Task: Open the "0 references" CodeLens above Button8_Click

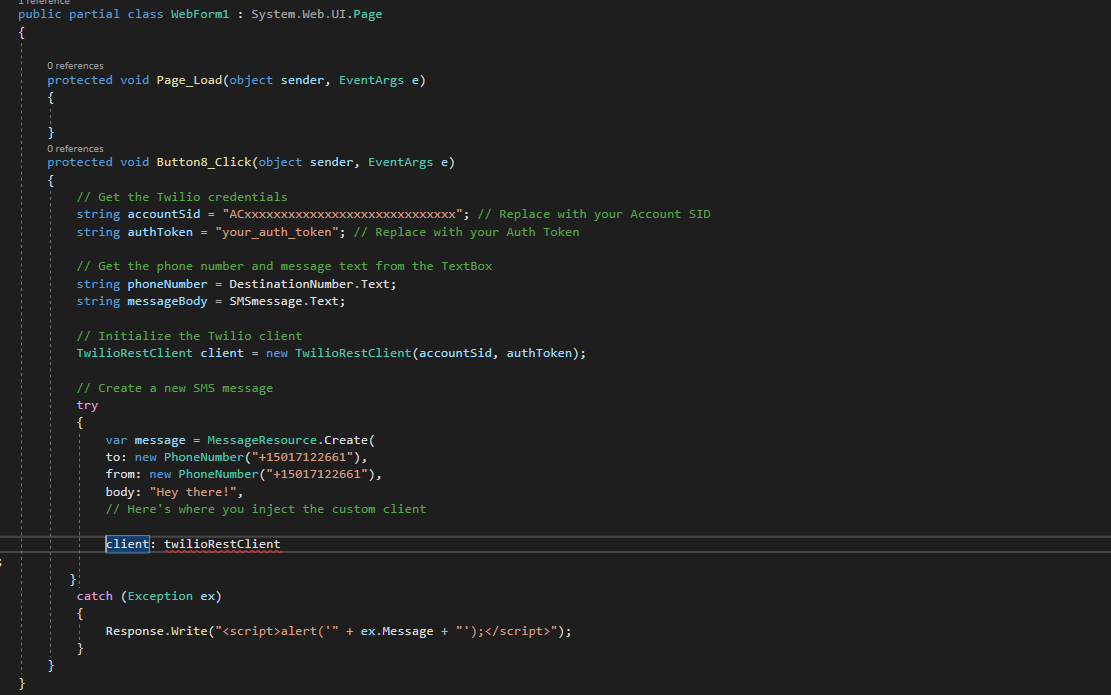Action: pos(75,148)
